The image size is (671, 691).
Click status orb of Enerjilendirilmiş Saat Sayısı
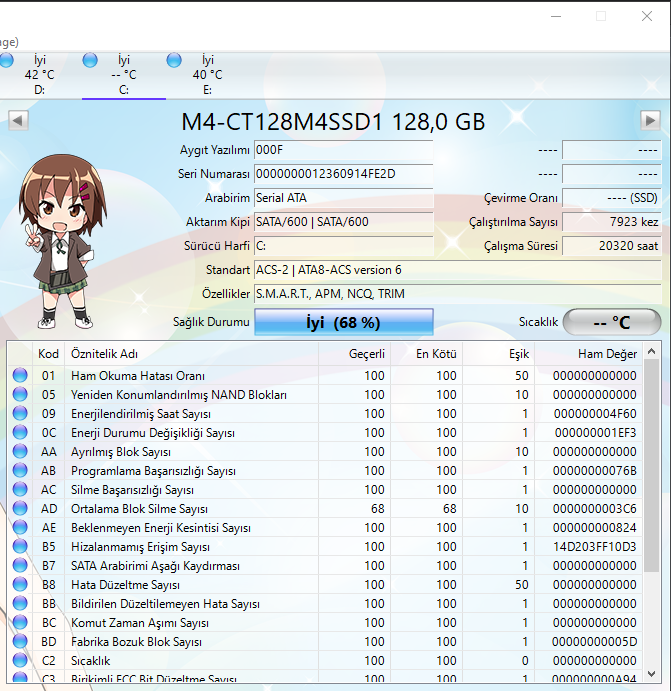tap(20, 414)
